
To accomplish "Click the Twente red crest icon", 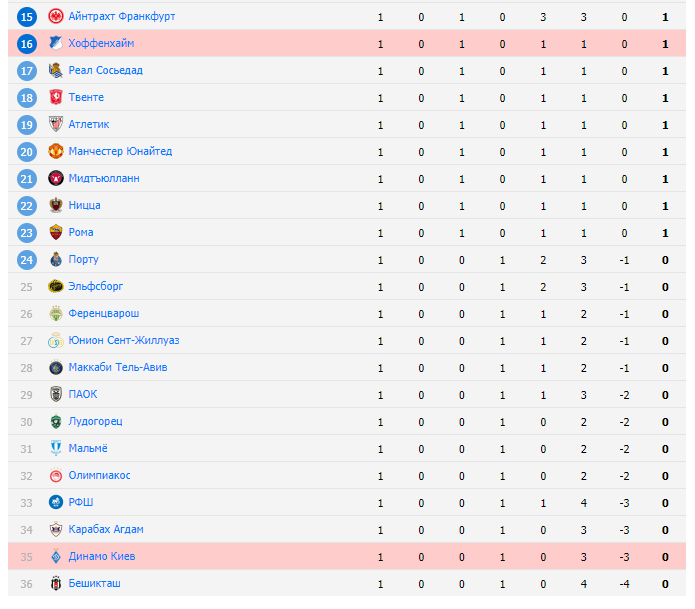I will [x=56, y=98].
